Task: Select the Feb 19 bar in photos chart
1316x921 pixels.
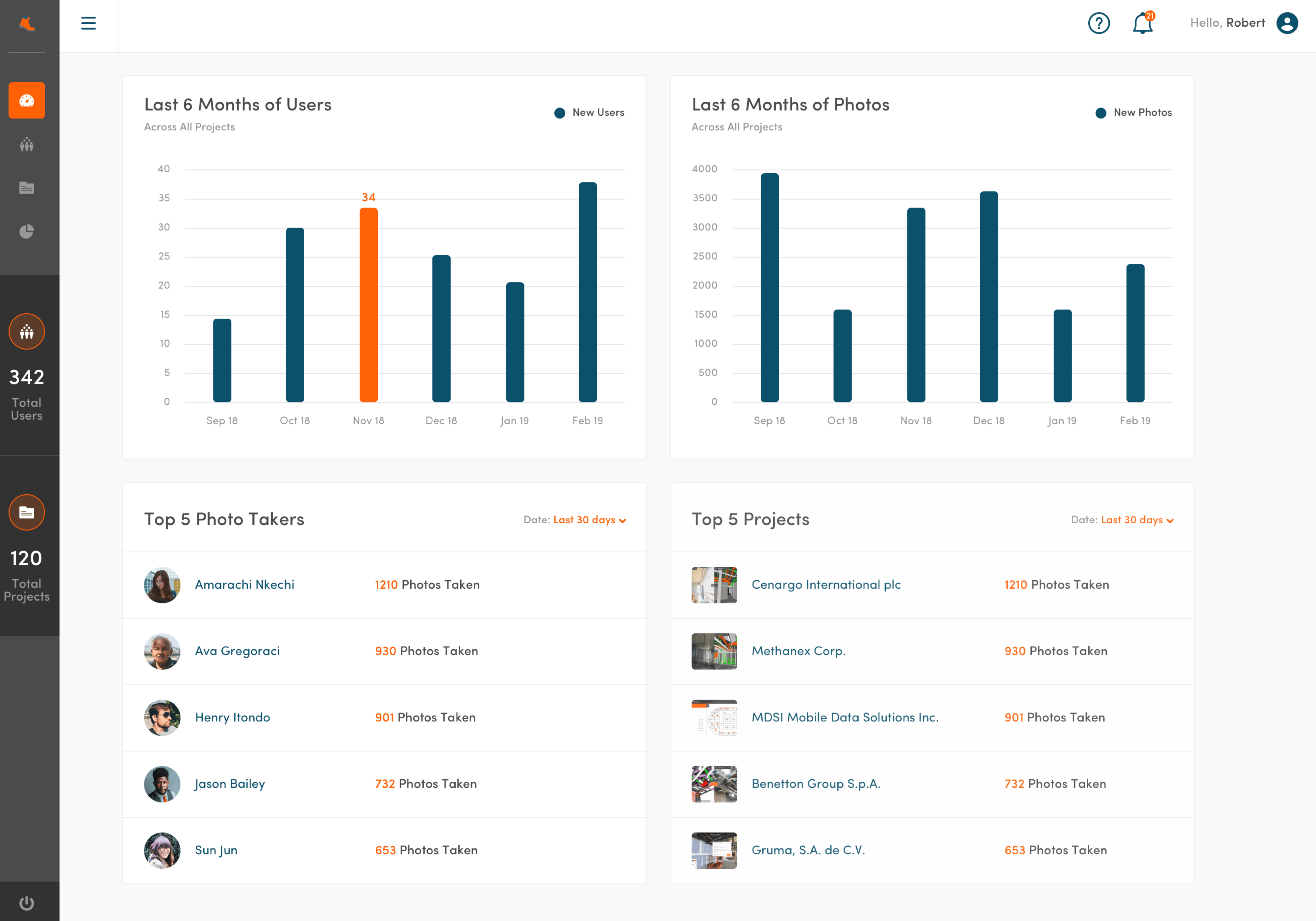Action: [1135, 333]
